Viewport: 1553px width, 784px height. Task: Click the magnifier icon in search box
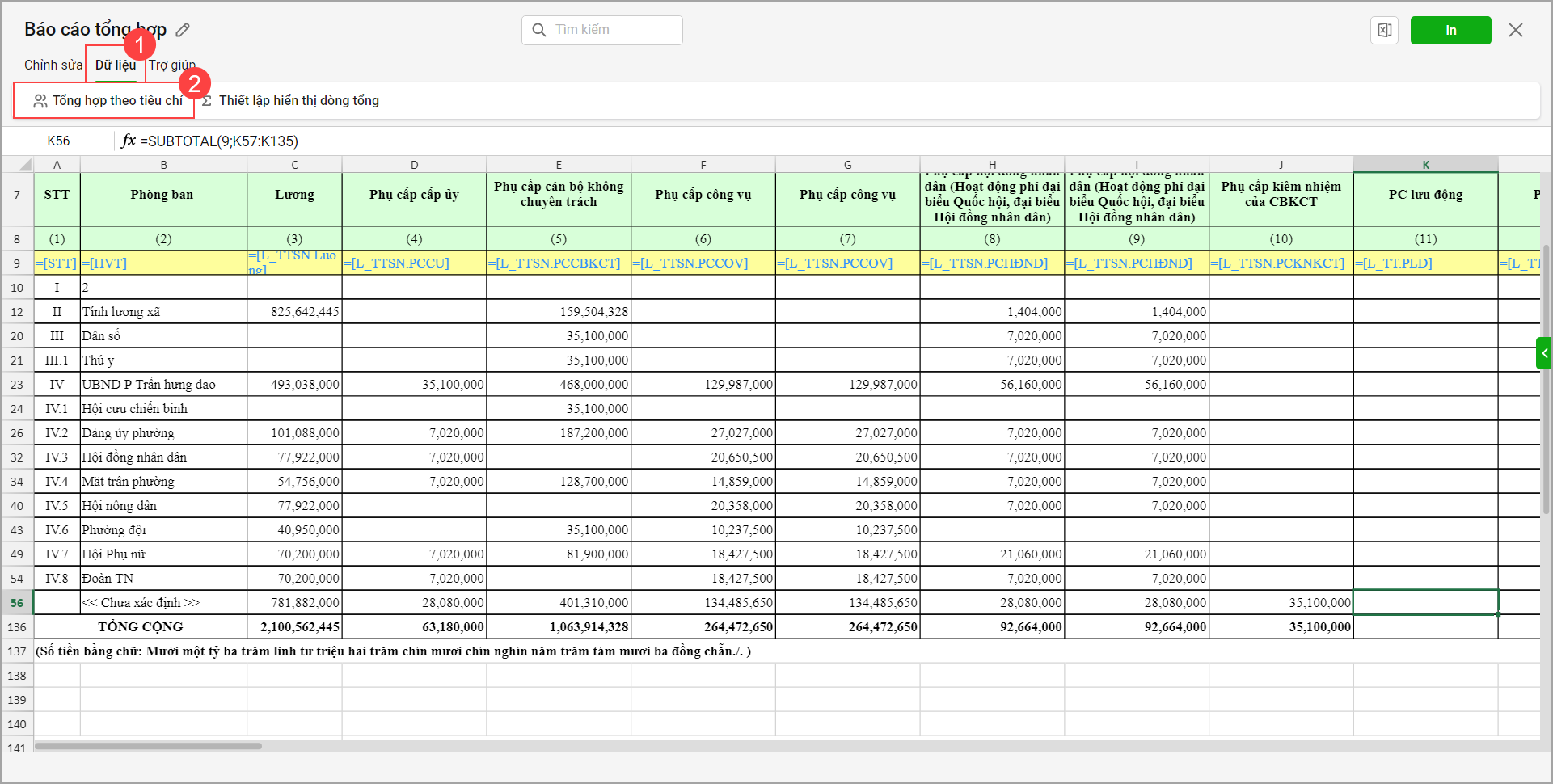coord(539,30)
